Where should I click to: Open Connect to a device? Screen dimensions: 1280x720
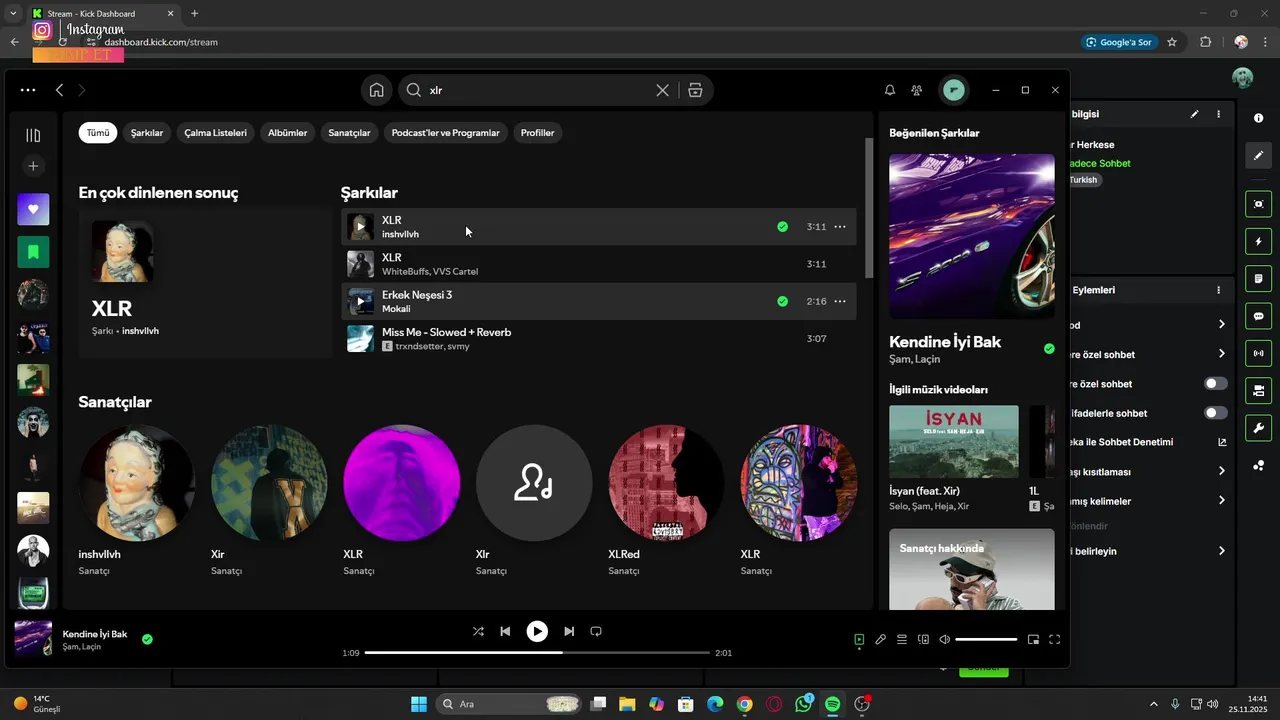pyautogui.click(x=924, y=639)
